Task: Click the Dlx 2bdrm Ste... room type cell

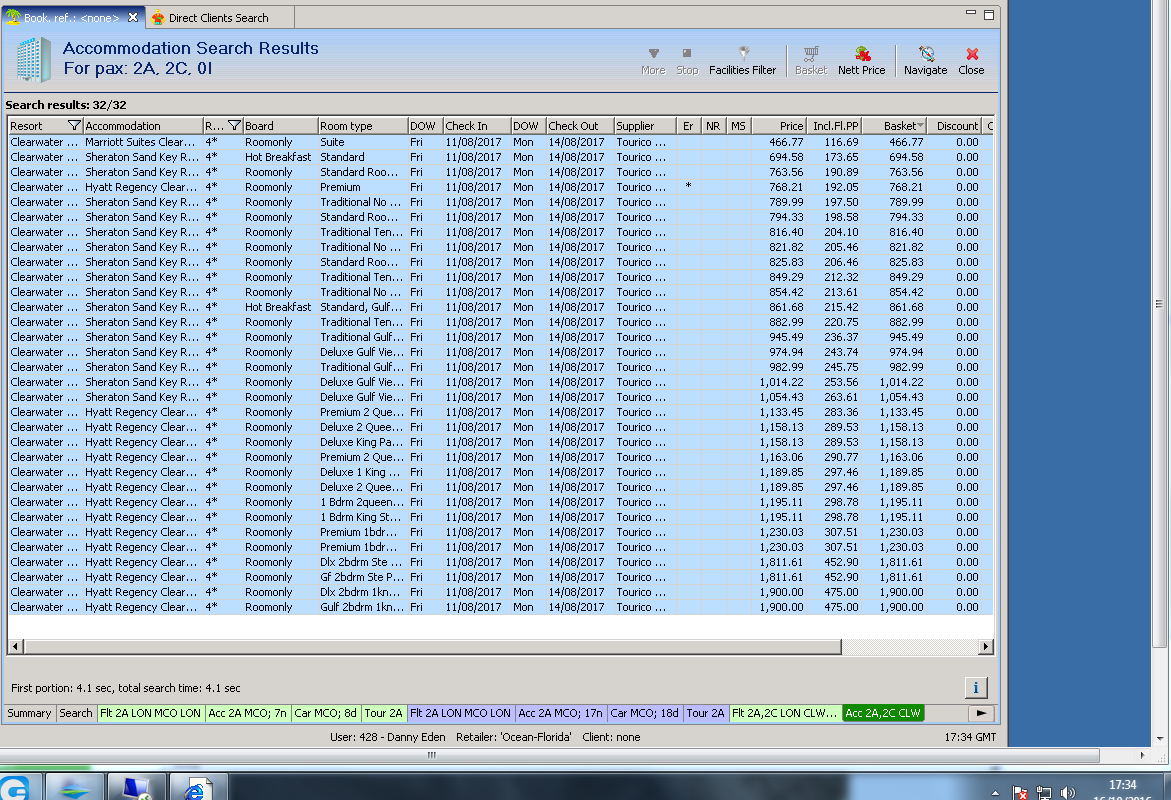Action: (x=361, y=562)
